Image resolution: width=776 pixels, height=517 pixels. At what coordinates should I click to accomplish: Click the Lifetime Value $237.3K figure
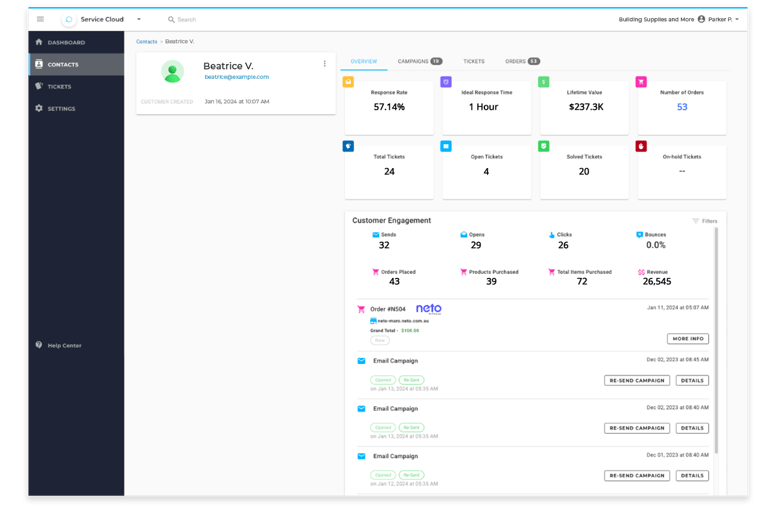pos(586,107)
